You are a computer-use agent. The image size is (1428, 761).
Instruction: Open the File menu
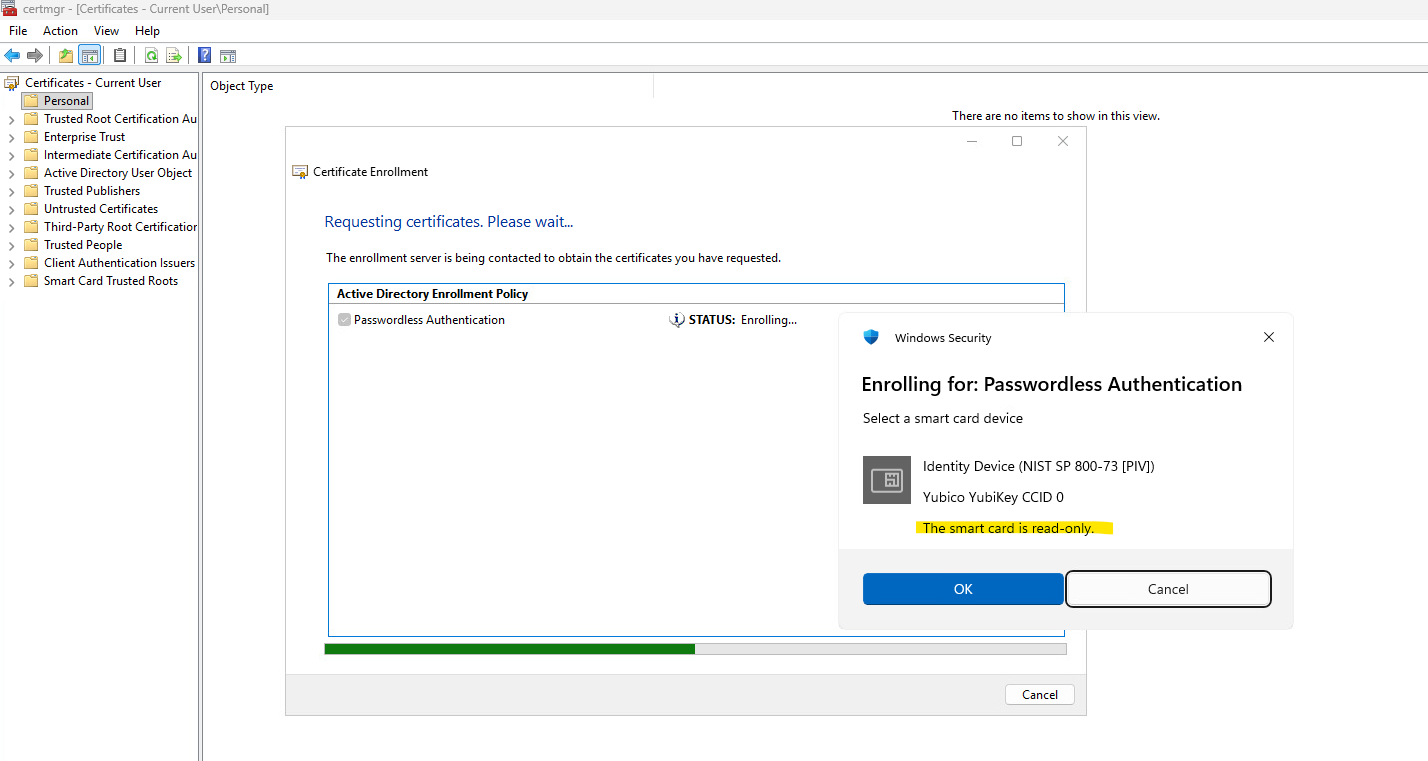(18, 31)
